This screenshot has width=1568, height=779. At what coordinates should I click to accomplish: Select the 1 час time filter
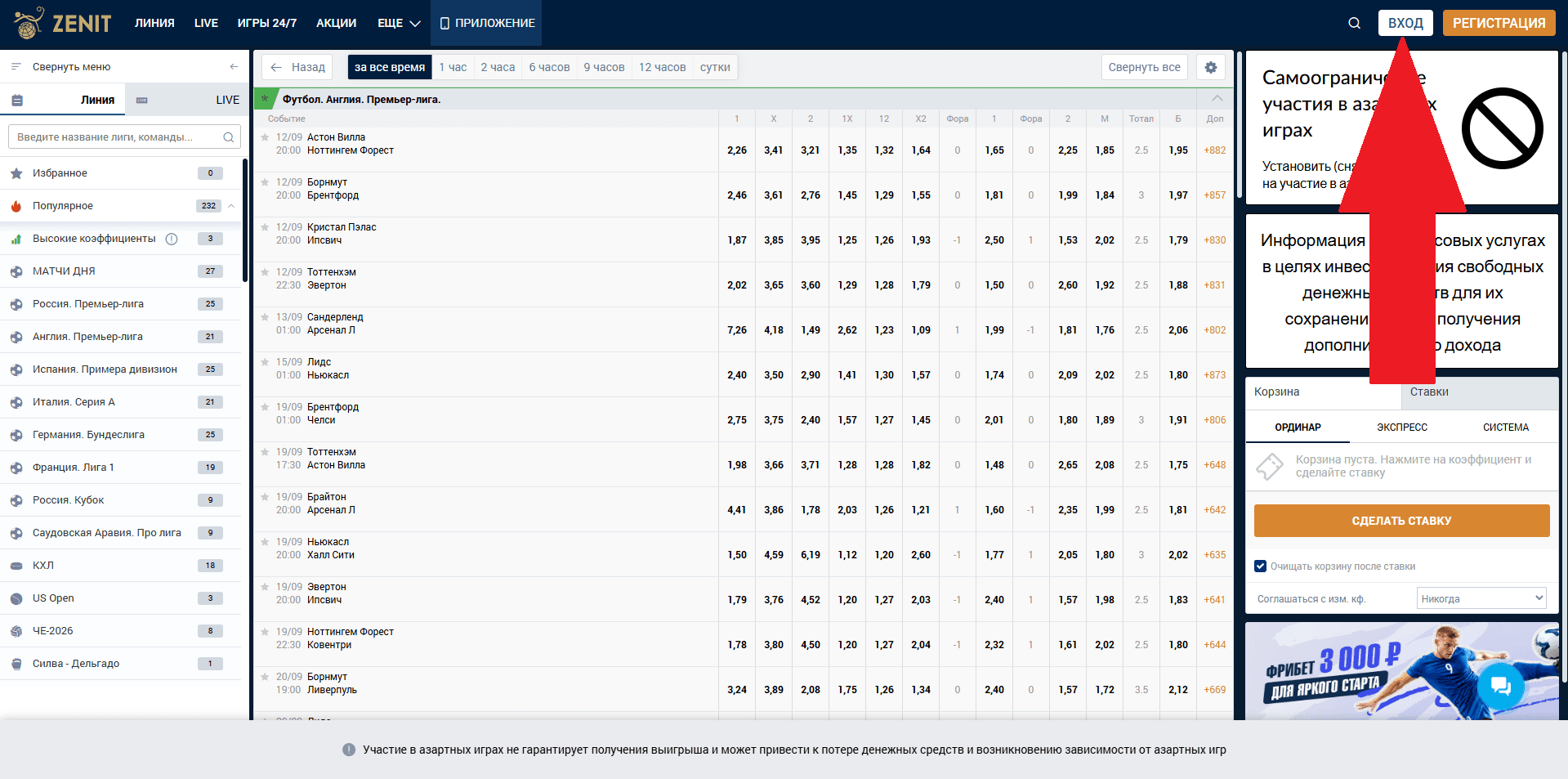(453, 67)
